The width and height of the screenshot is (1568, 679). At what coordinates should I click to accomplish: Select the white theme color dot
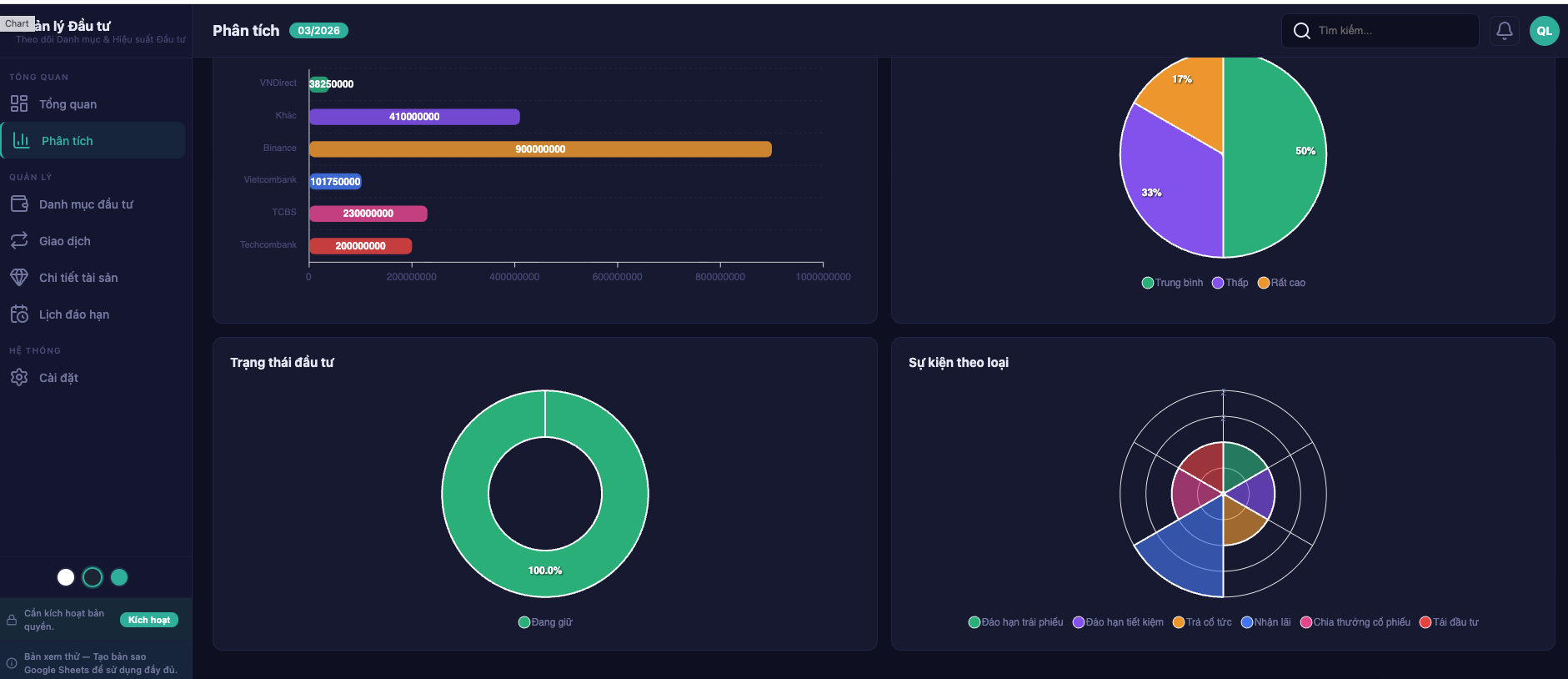point(66,577)
